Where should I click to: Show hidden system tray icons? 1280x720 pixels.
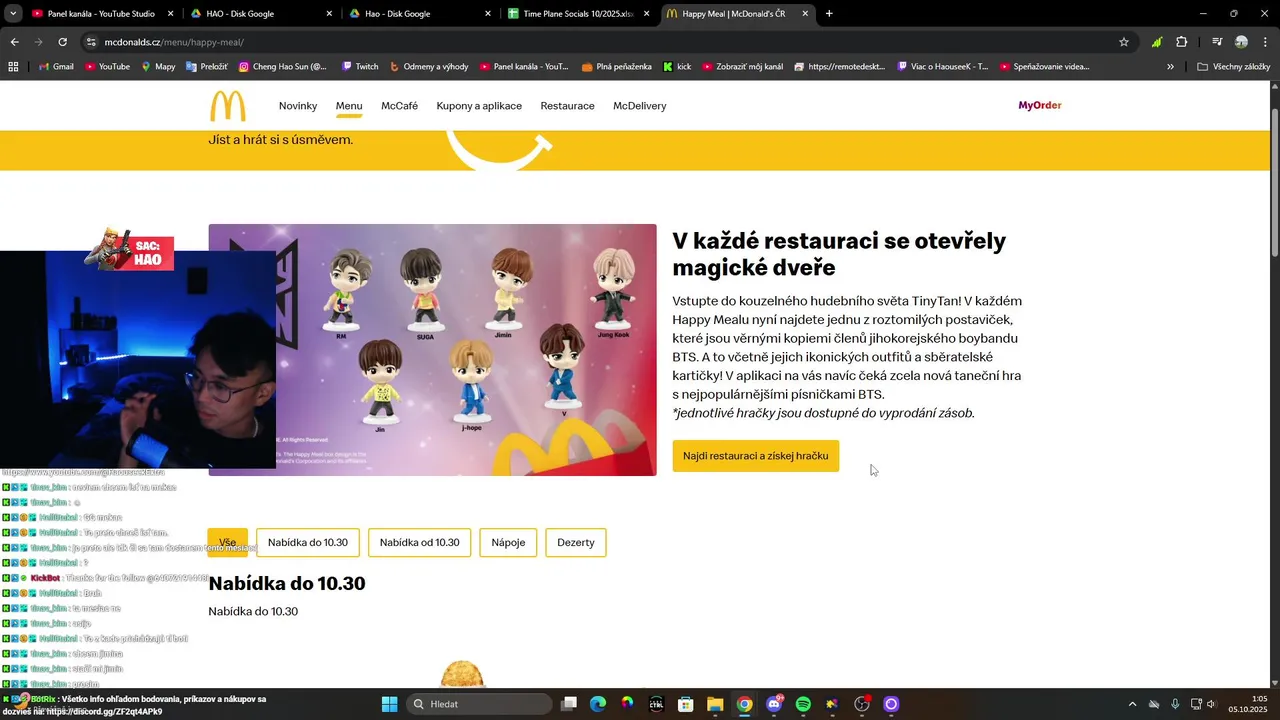[x=1132, y=704]
